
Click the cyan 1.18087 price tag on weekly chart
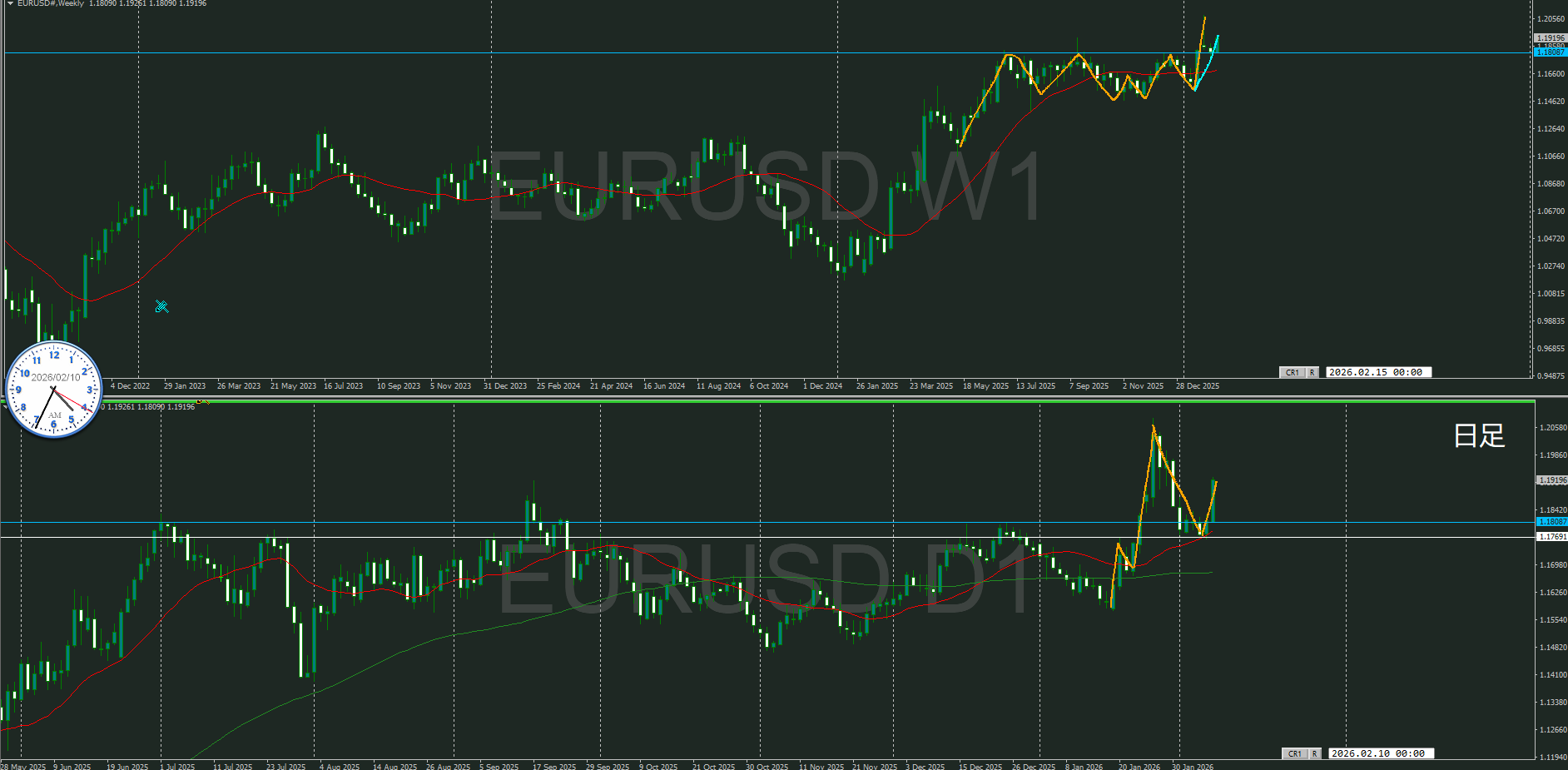tap(1550, 52)
